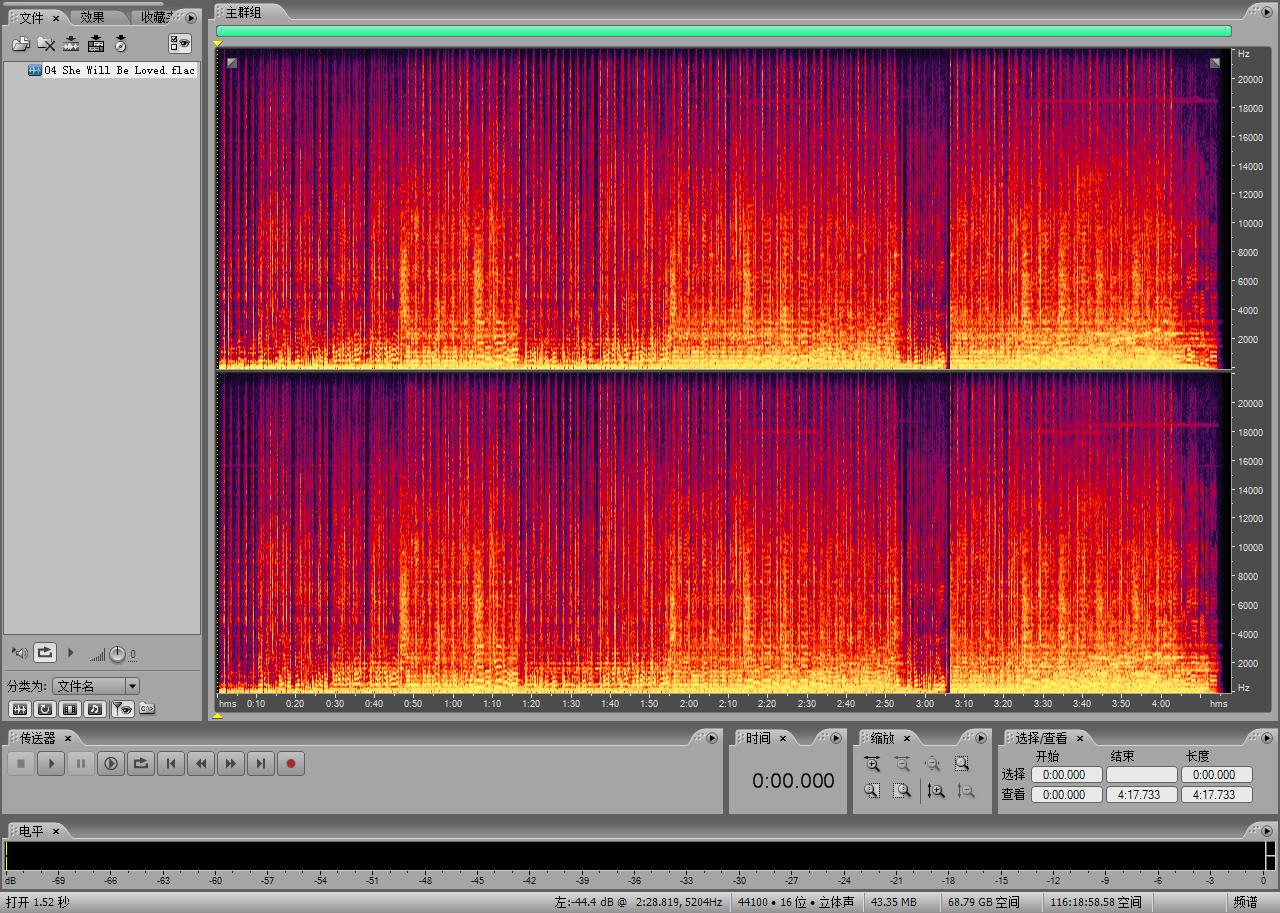The image size is (1280, 913).
Task: Click the selection end time field
Action: 1141,775
